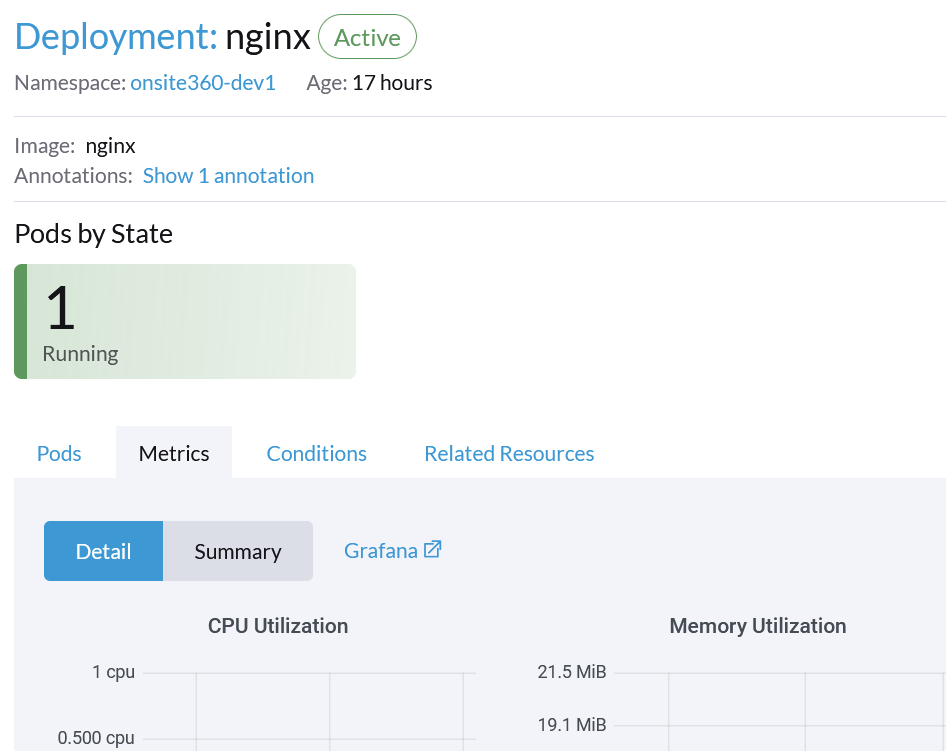
Task: Click the Memory Utilization chart title
Action: (757, 626)
